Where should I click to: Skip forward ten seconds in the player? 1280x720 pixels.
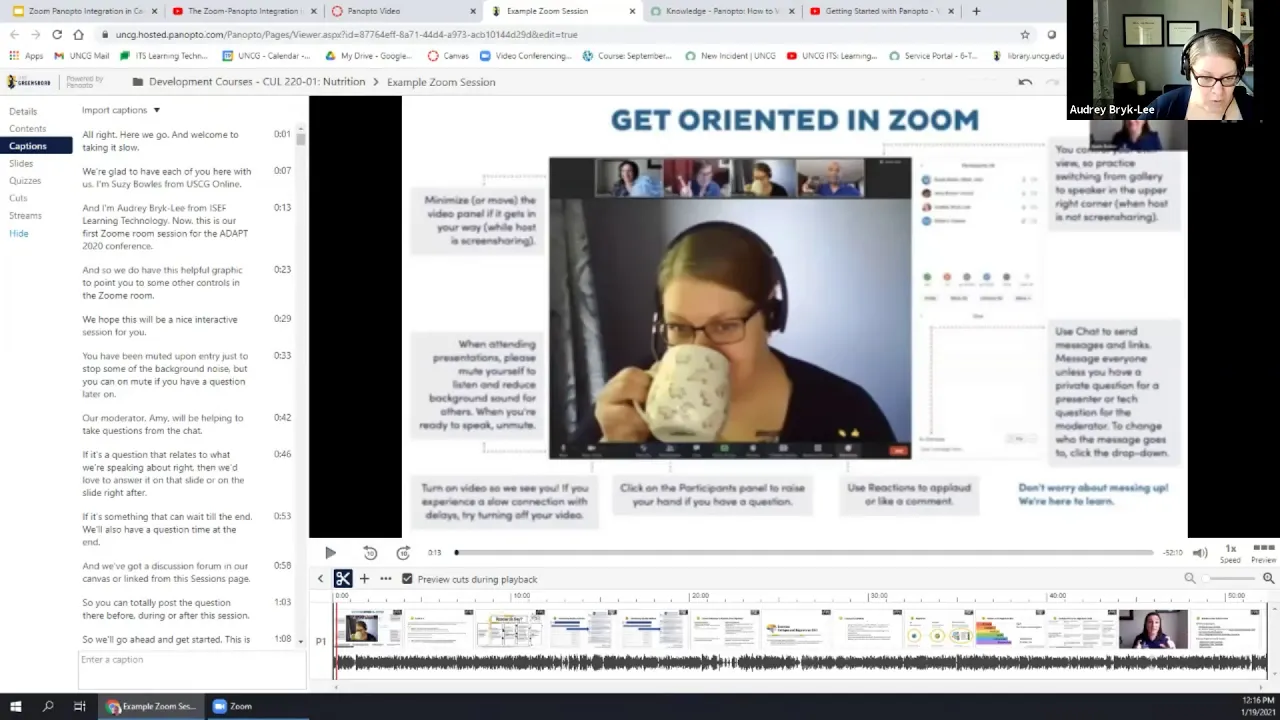403,553
